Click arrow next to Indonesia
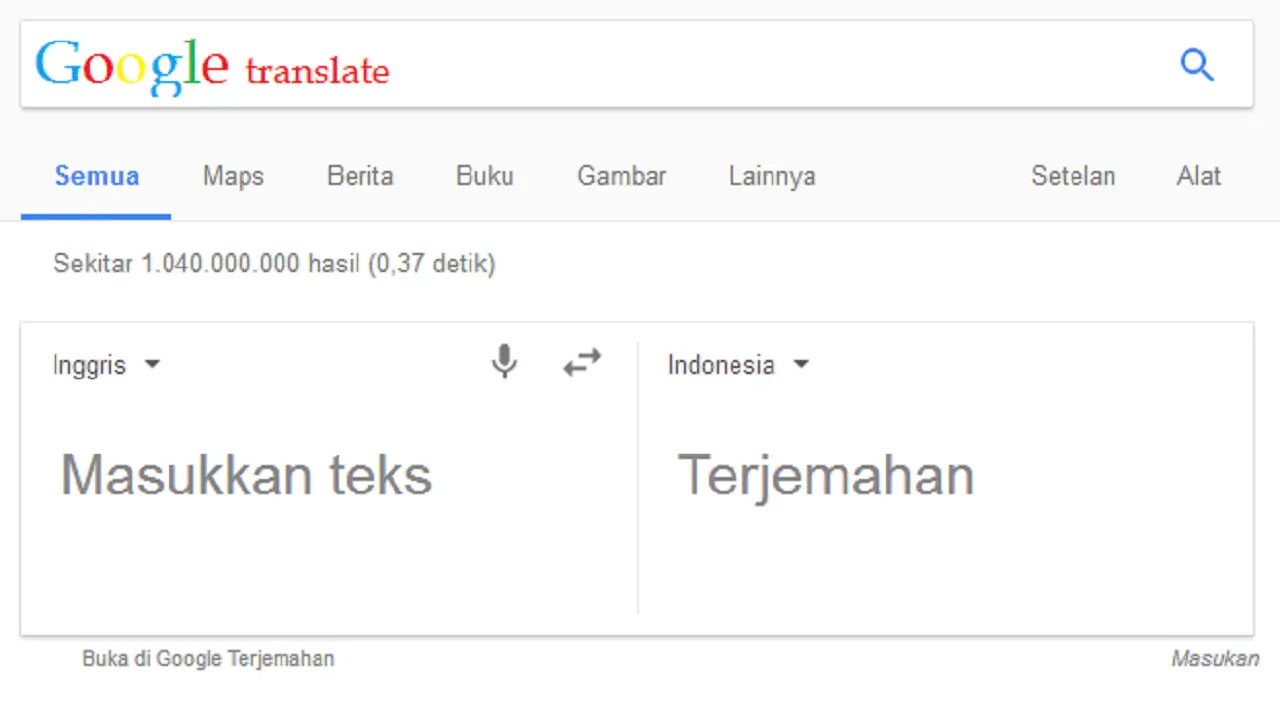The image size is (1280, 720). (801, 365)
